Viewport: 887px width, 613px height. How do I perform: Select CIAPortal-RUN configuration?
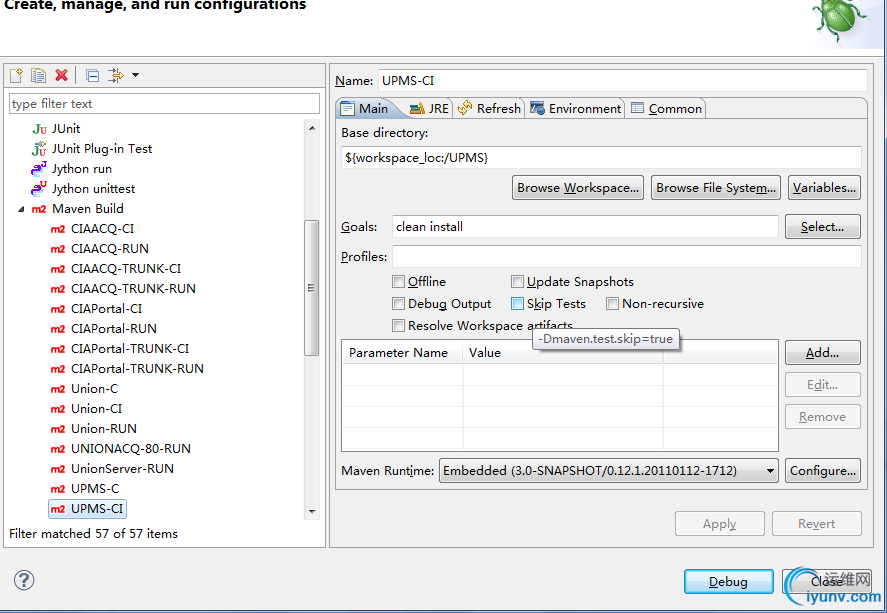coord(104,329)
